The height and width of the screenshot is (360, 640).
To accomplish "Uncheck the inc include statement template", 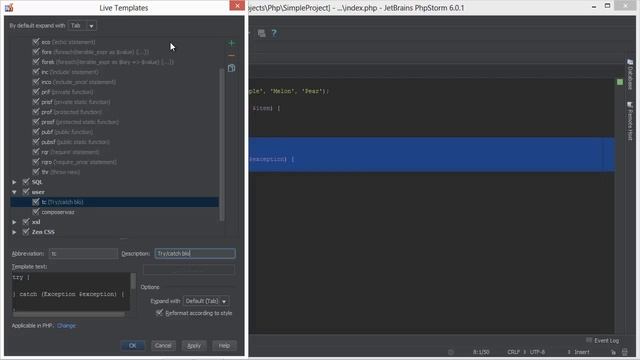I will click(36, 72).
